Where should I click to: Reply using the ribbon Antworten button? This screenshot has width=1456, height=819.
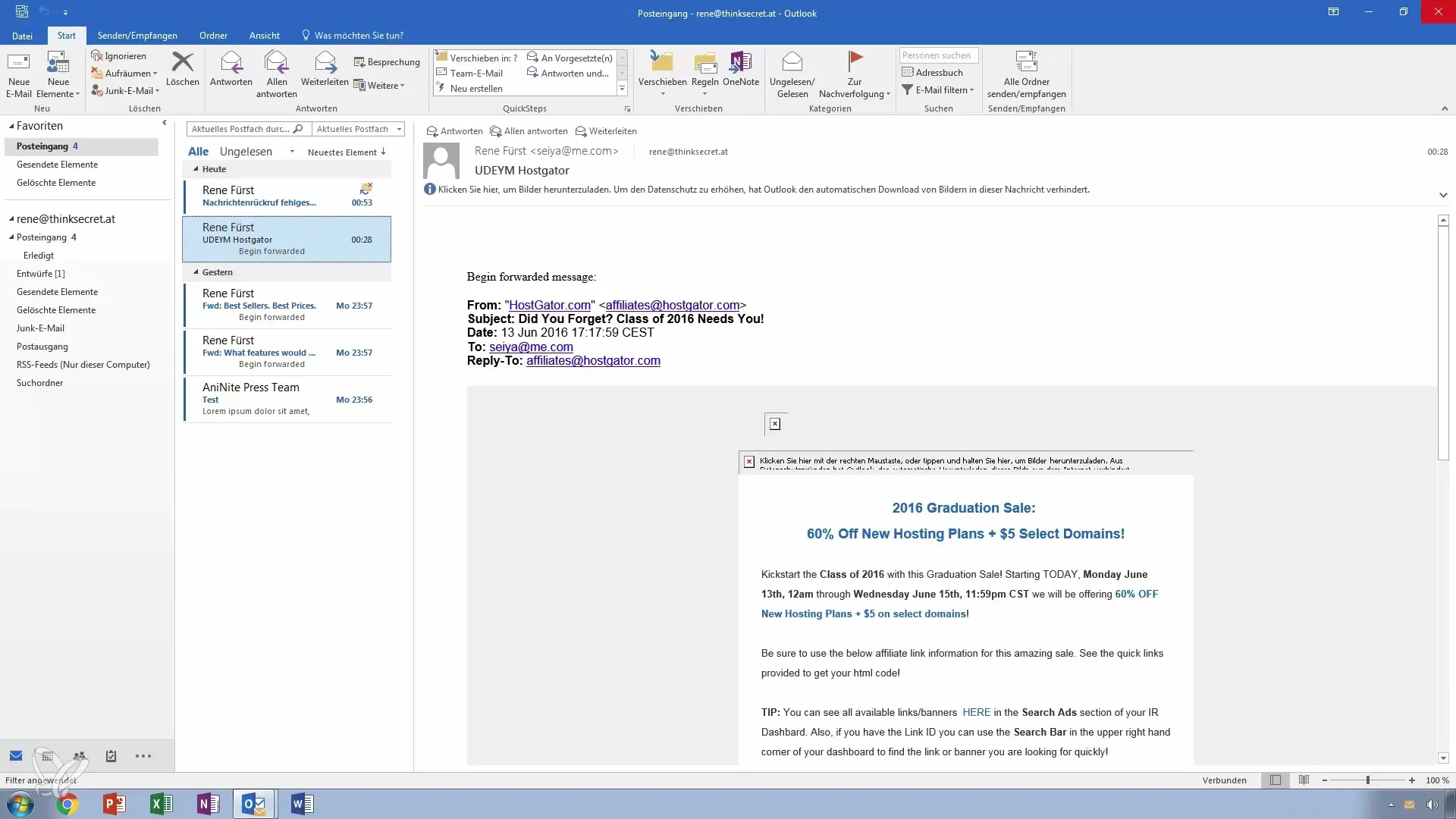point(231,69)
